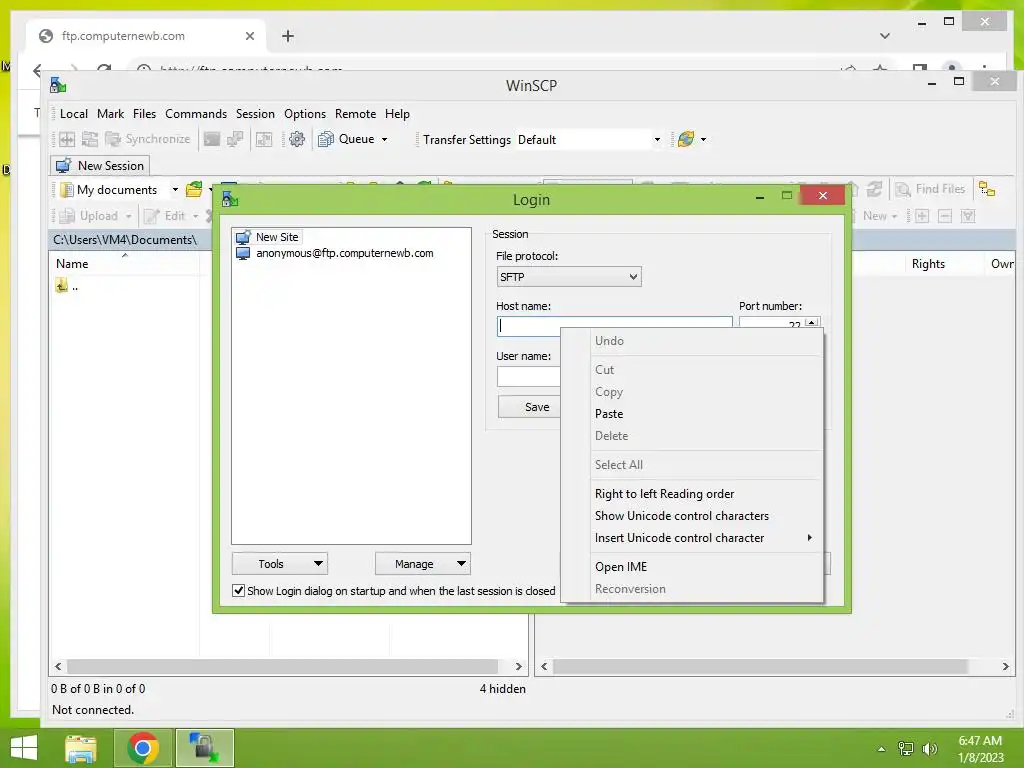Click the WinSCP app icon in title bar
Screen dimensions: 1024x768
point(58,85)
